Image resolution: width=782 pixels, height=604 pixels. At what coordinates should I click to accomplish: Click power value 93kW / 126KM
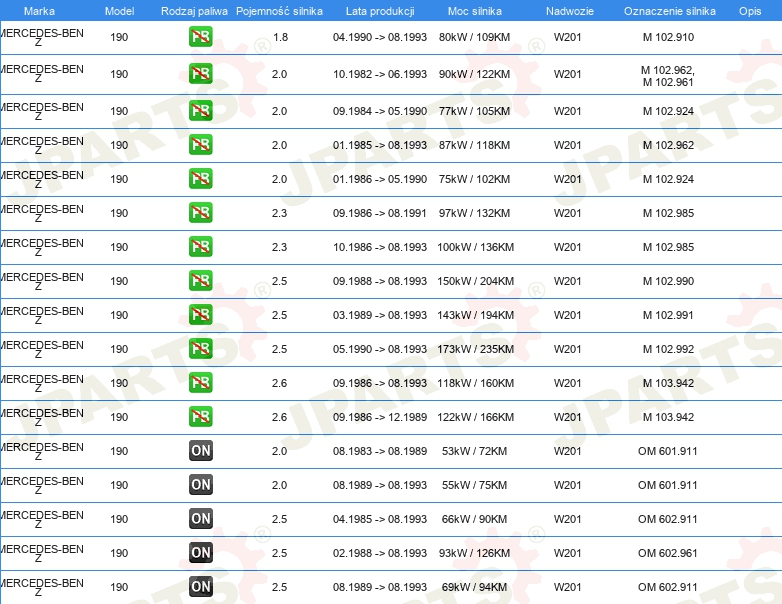475,553
